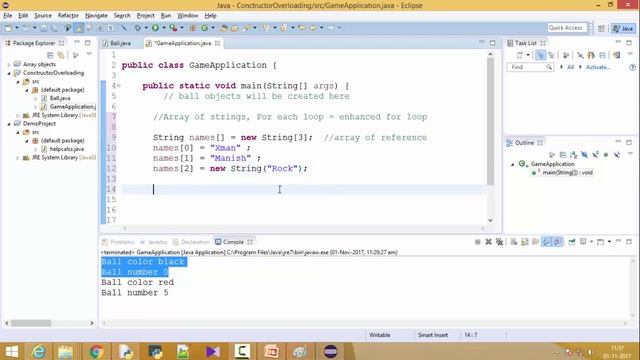The width and height of the screenshot is (640, 360).
Task: Switch to the Ball.java editor tab
Action: 117,43
